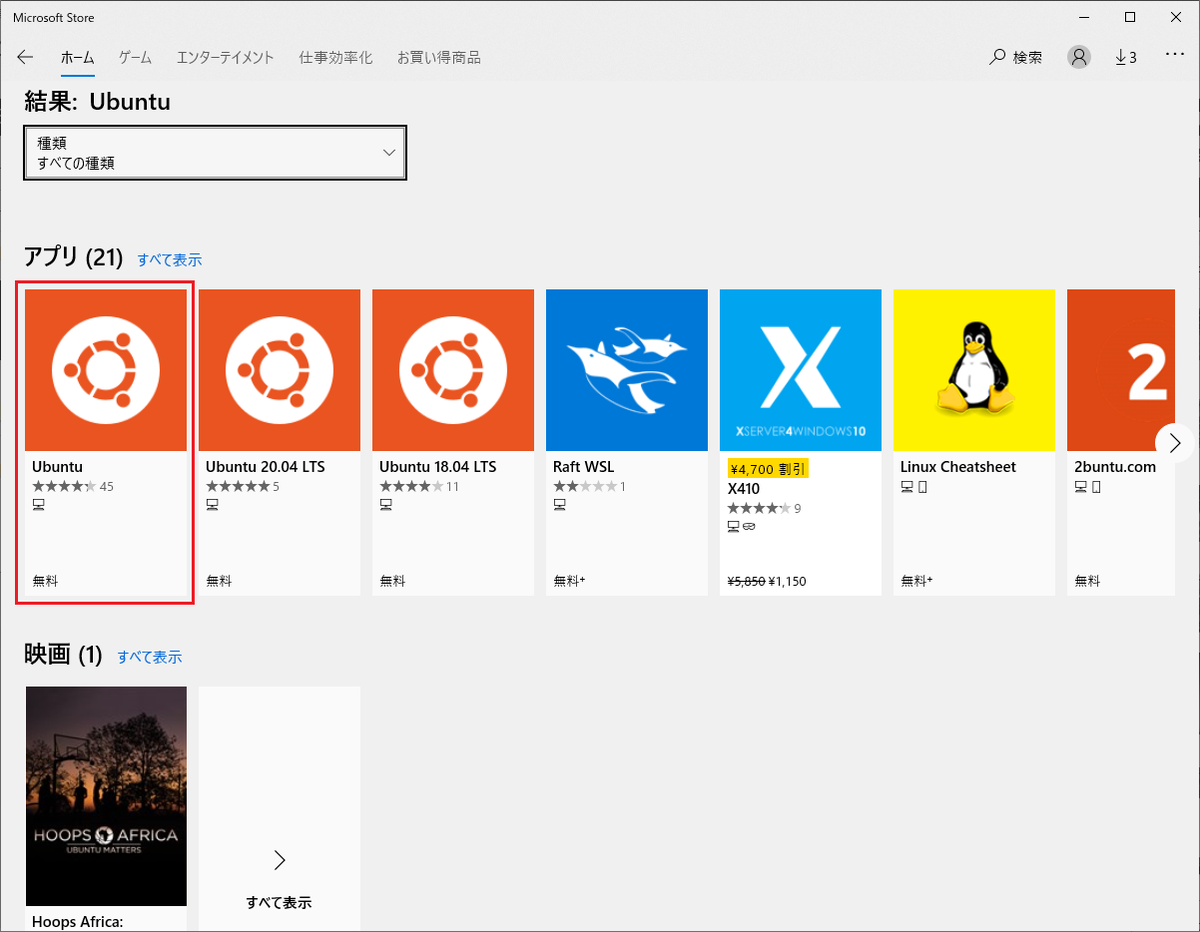Switch to the 仕事効率化 tab
This screenshot has height=932, width=1200.
click(336, 58)
